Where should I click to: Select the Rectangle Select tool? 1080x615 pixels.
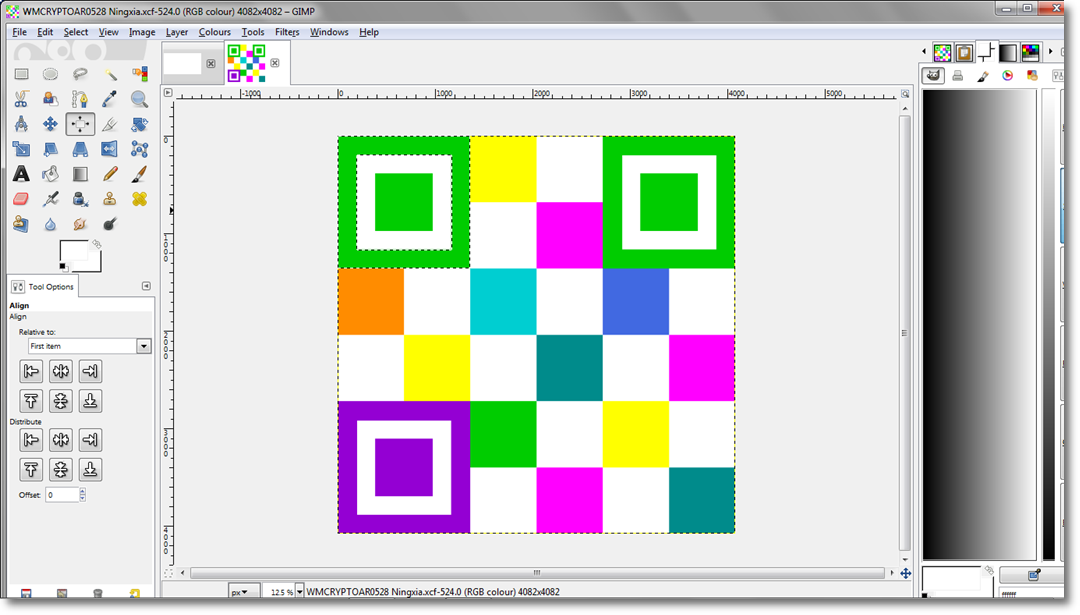coord(21,74)
